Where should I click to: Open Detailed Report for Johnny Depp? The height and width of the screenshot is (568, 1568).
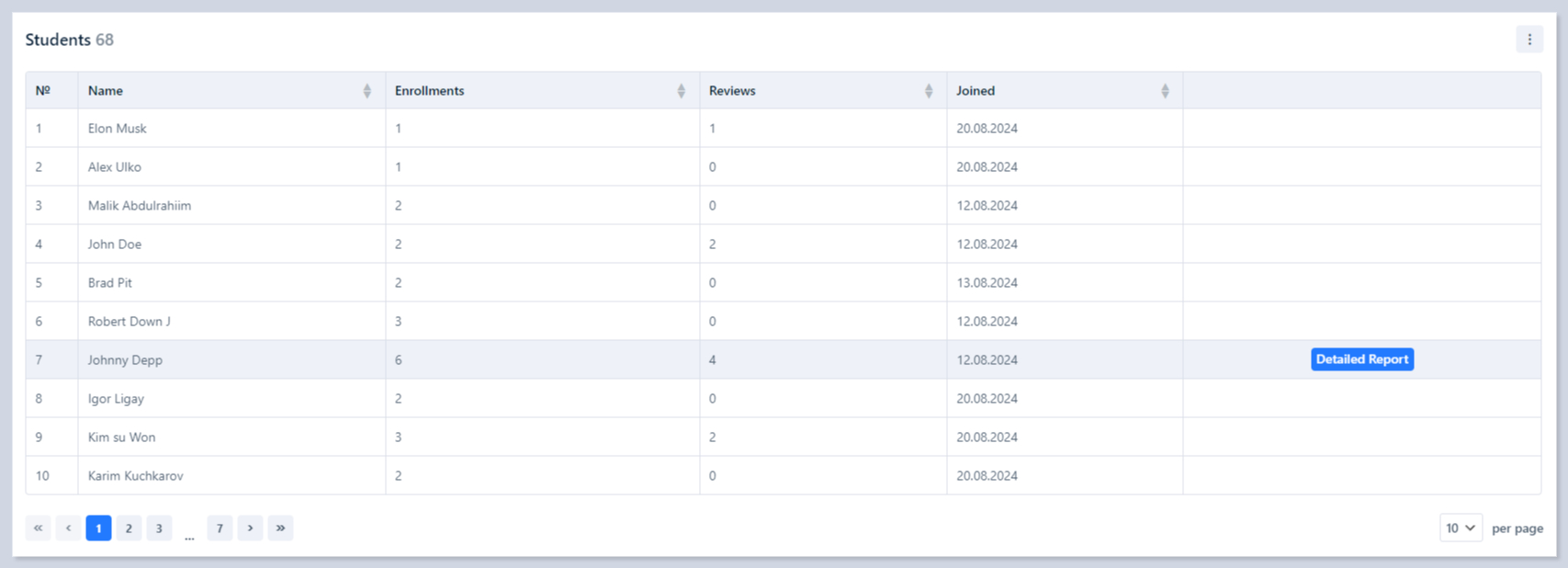(1361, 359)
